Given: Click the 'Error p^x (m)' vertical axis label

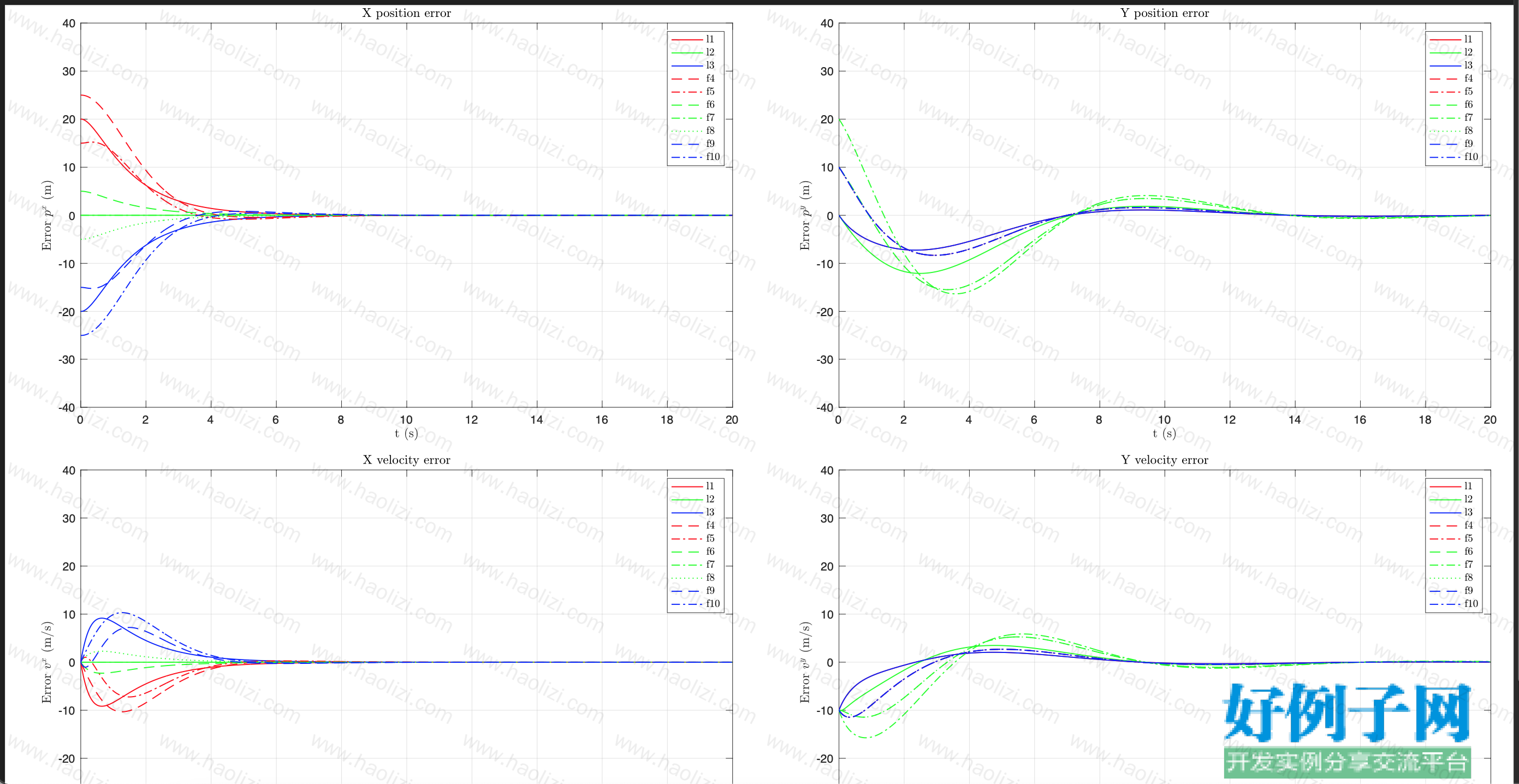Looking at the screenshot, I should [x=46, y=215].
